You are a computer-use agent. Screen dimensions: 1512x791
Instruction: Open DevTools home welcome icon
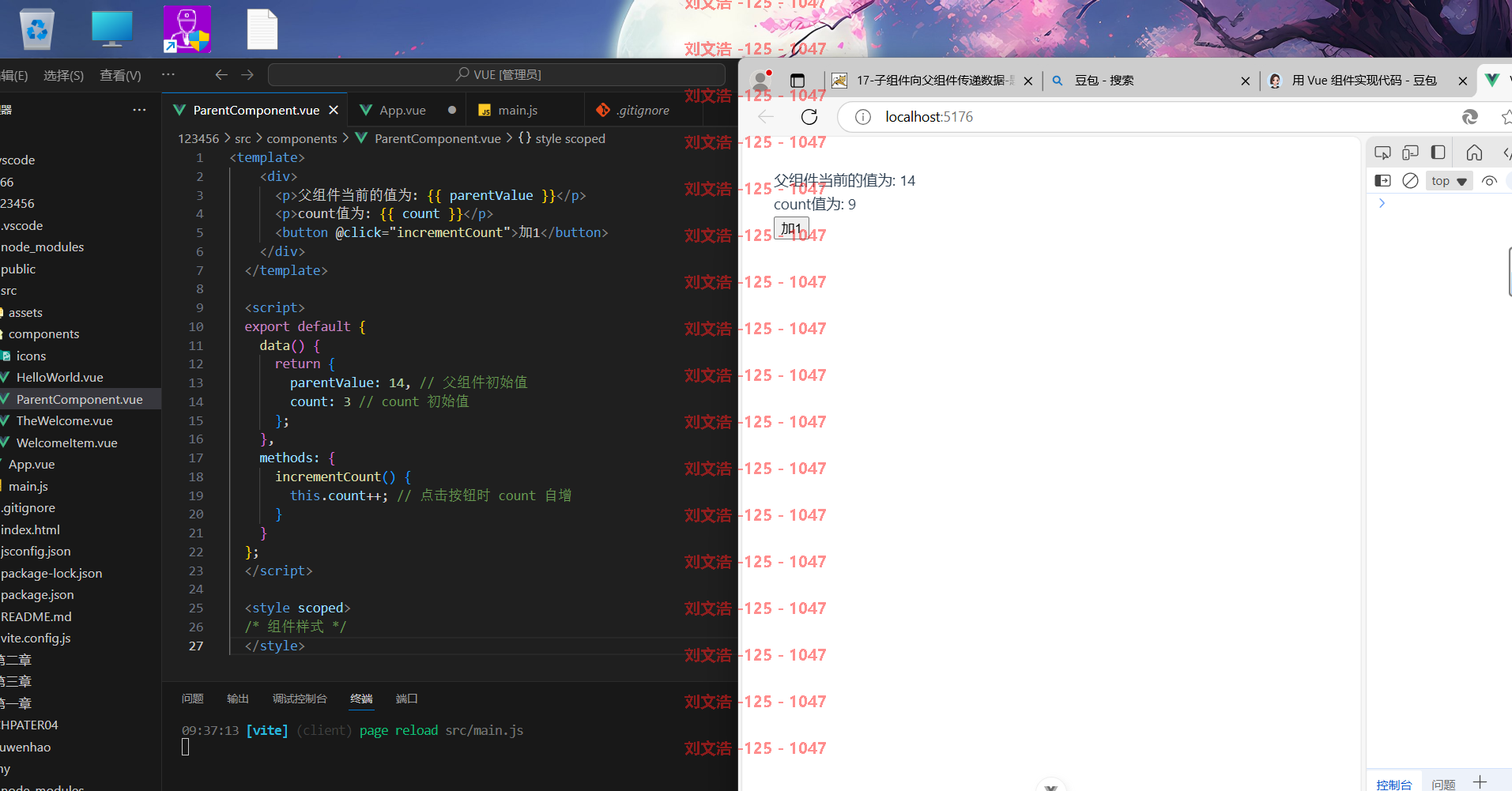tap(1474, 153)
